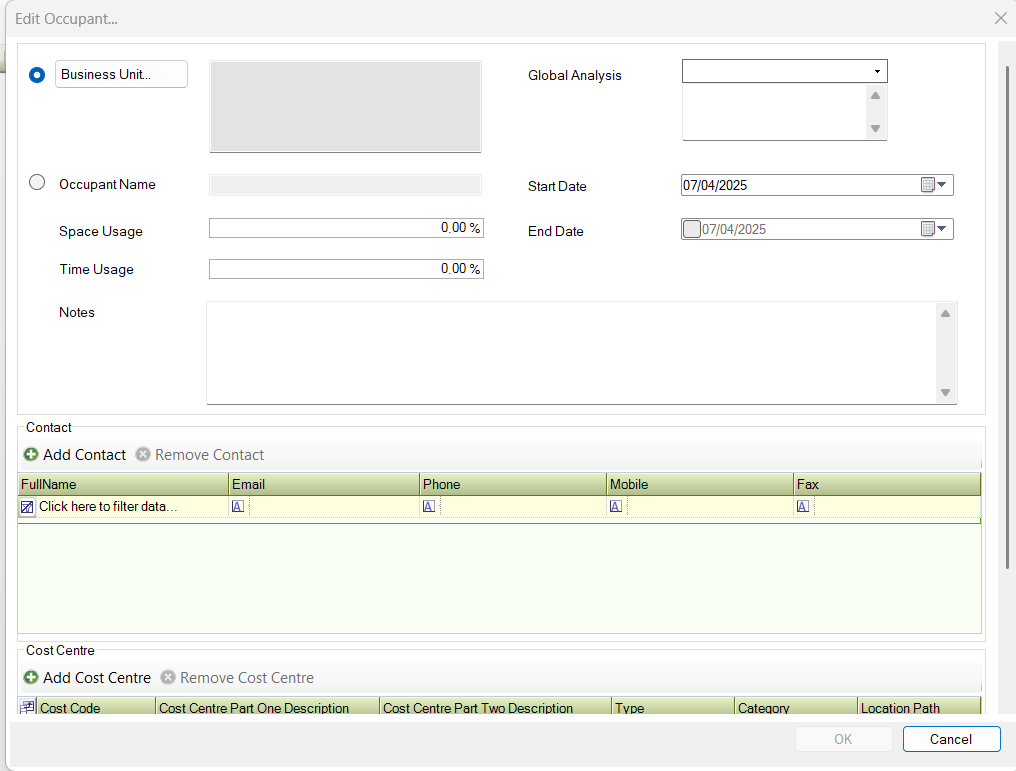Image resolution: width=1016 pixels, height=771 pixels.
Task: Click the Phone column filter operator icon
Action: [x=429, y=506]
